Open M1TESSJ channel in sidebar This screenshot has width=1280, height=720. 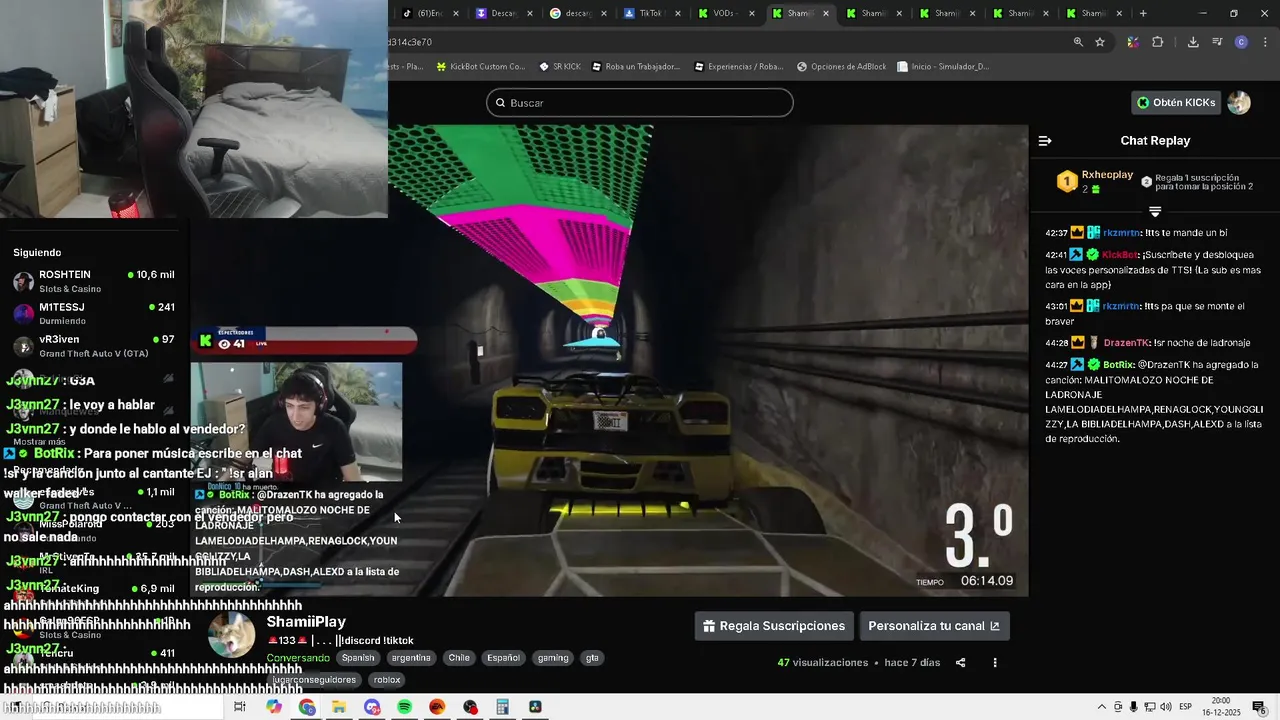click(94, 314)
